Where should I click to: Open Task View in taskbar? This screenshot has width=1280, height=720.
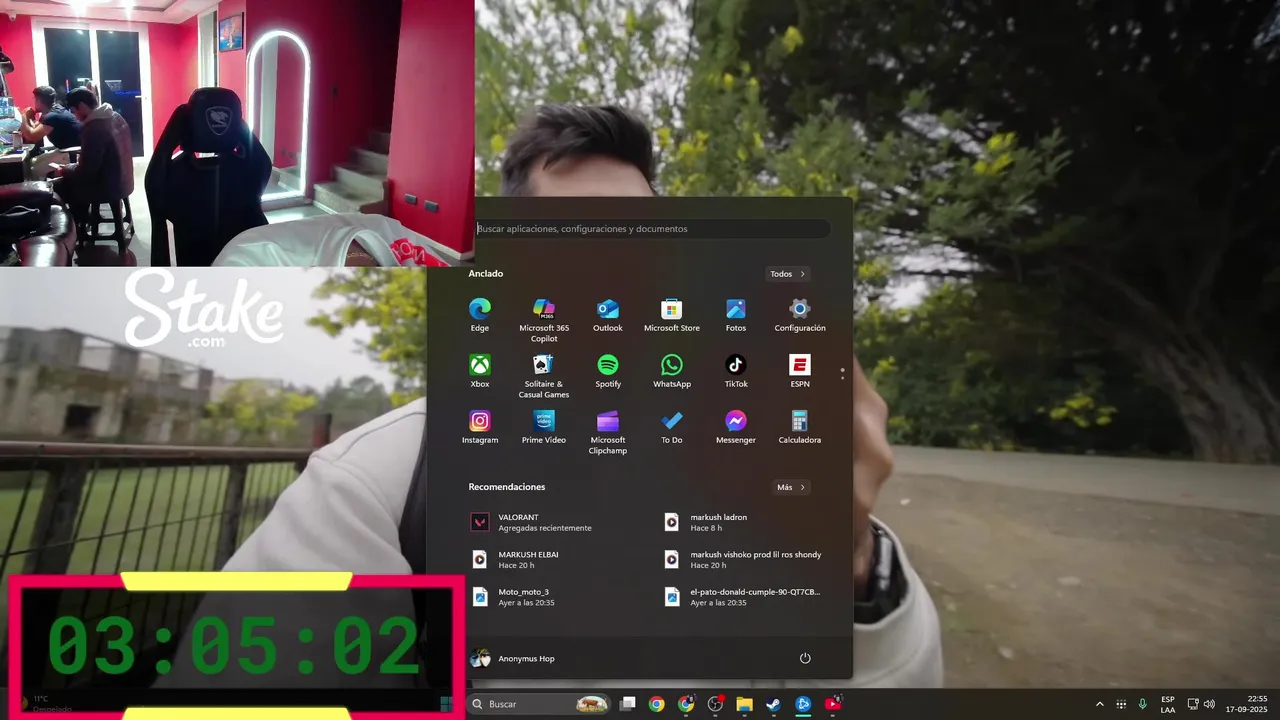[x=627, y=704]
